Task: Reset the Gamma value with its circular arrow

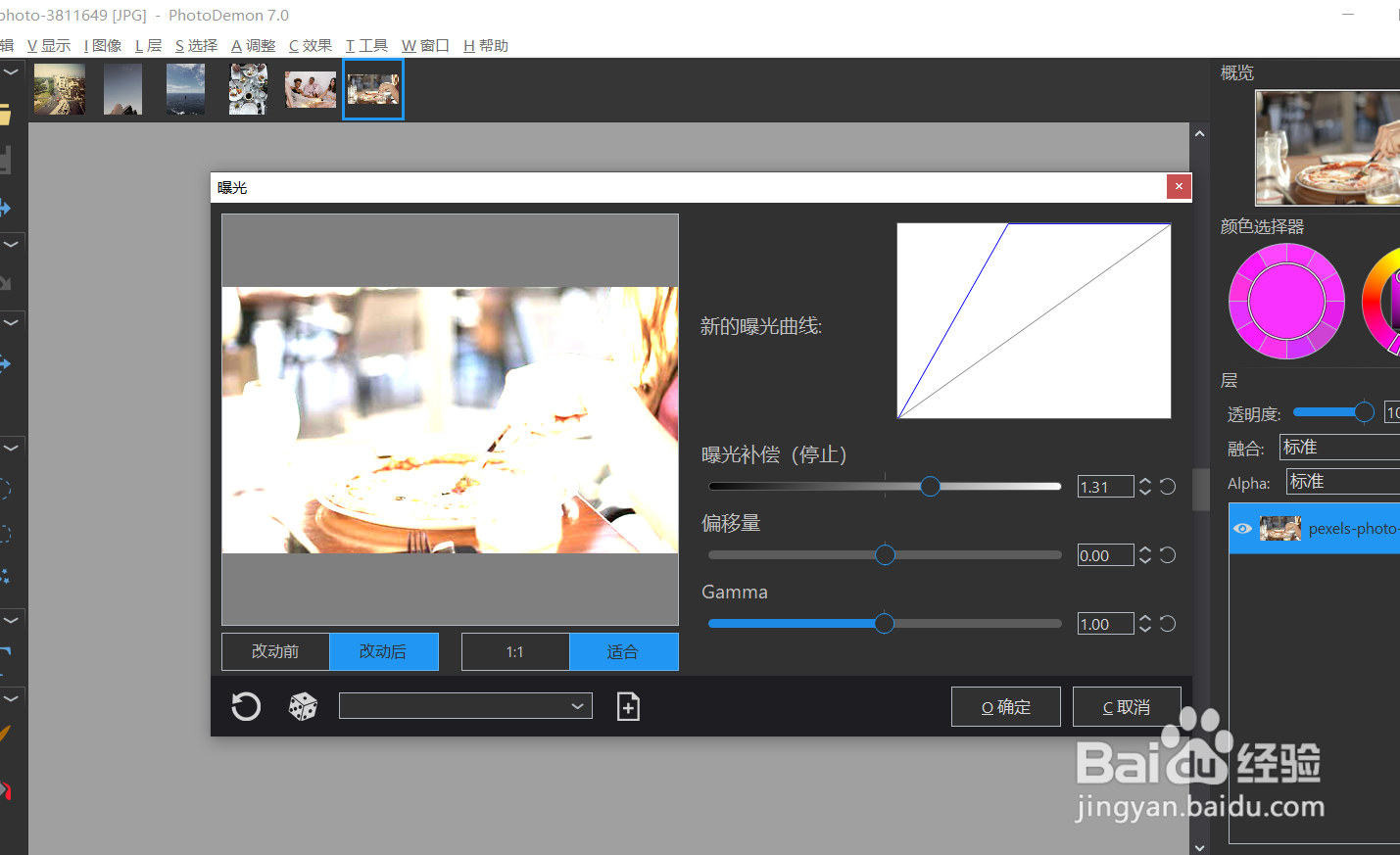Action: click(1168, 624)
